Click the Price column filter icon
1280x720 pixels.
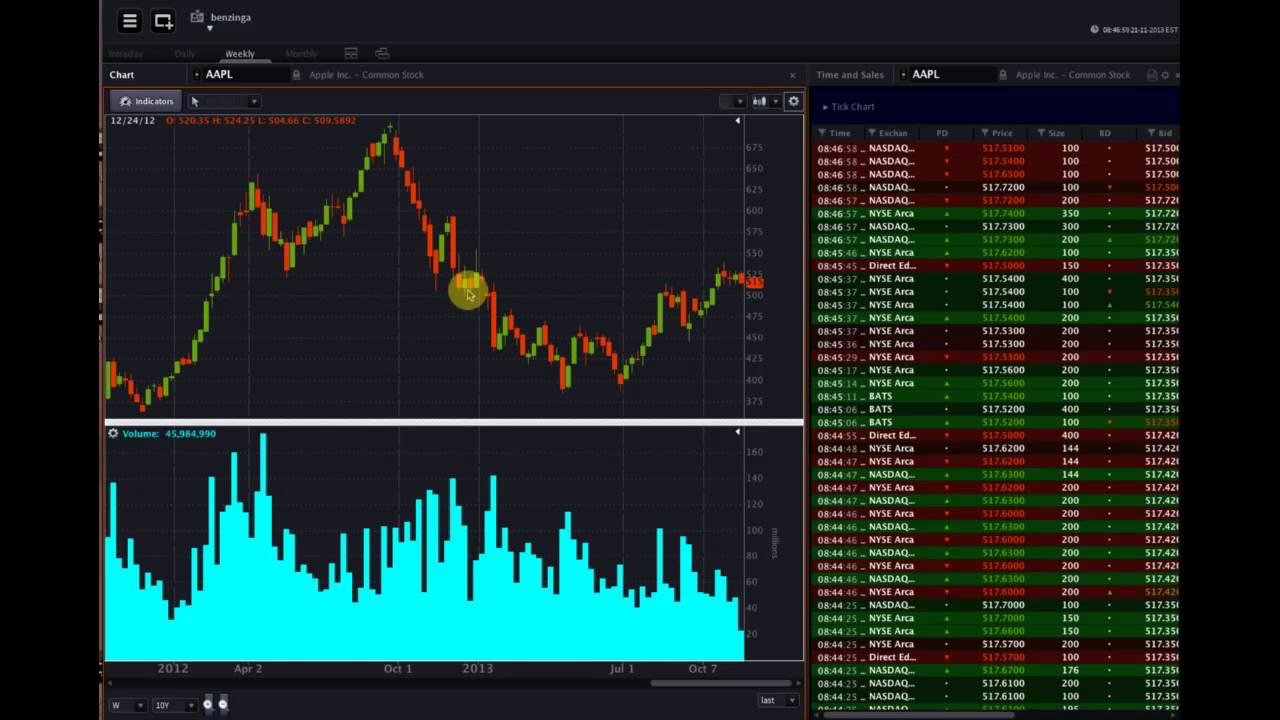coord(985,133)
